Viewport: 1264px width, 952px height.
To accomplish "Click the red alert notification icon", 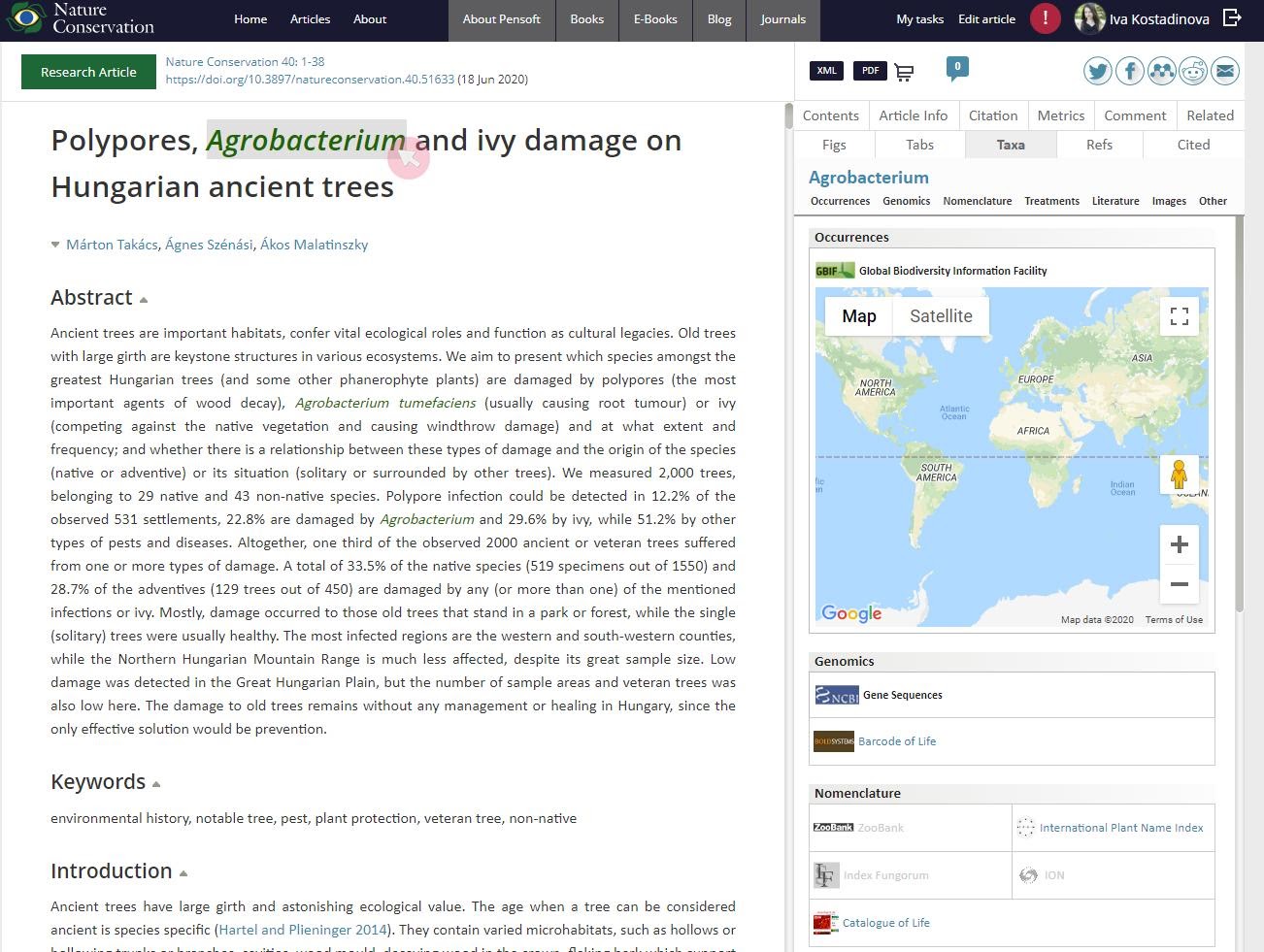I will 1045,18.
